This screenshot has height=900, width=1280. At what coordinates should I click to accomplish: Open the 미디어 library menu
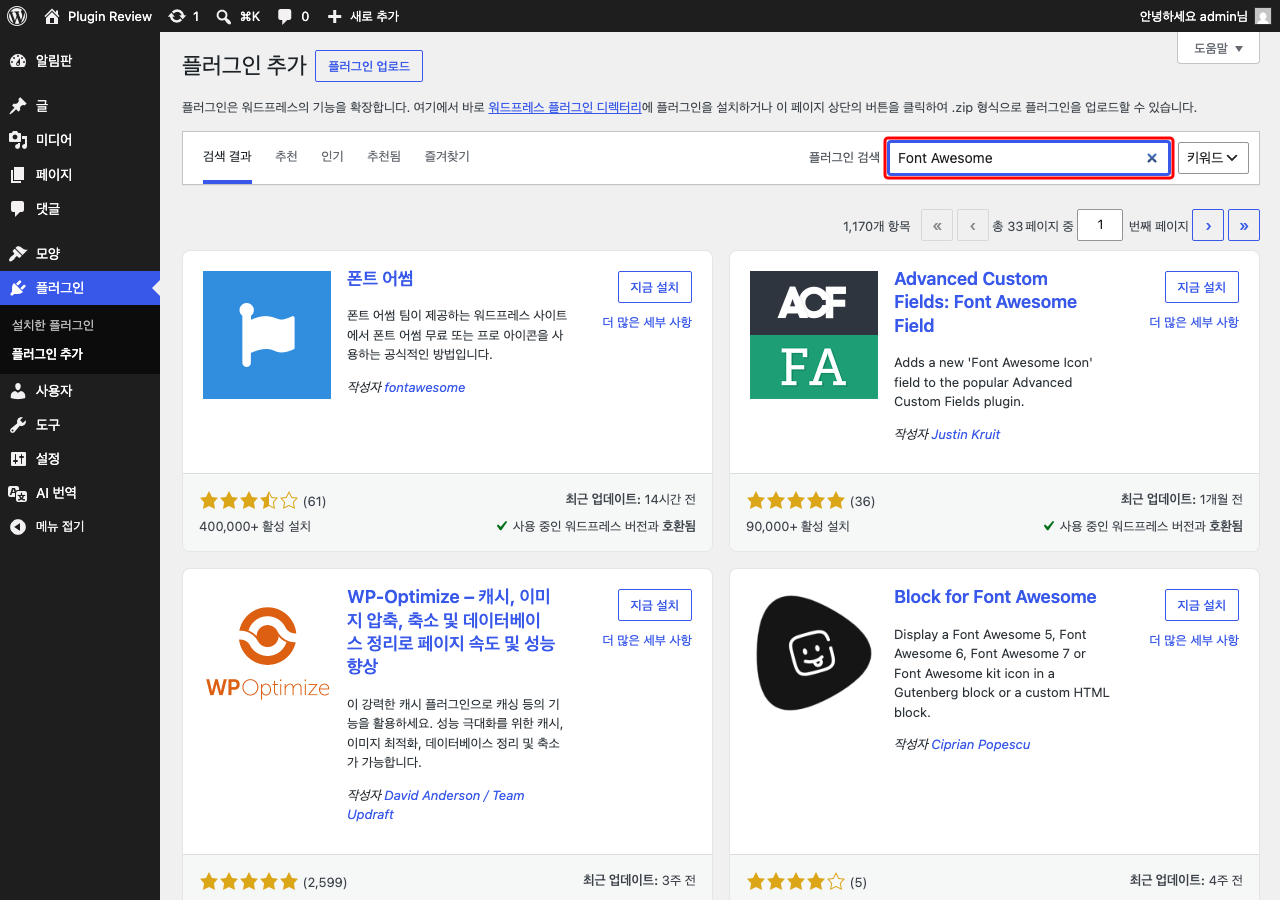[x=80, y=140]
